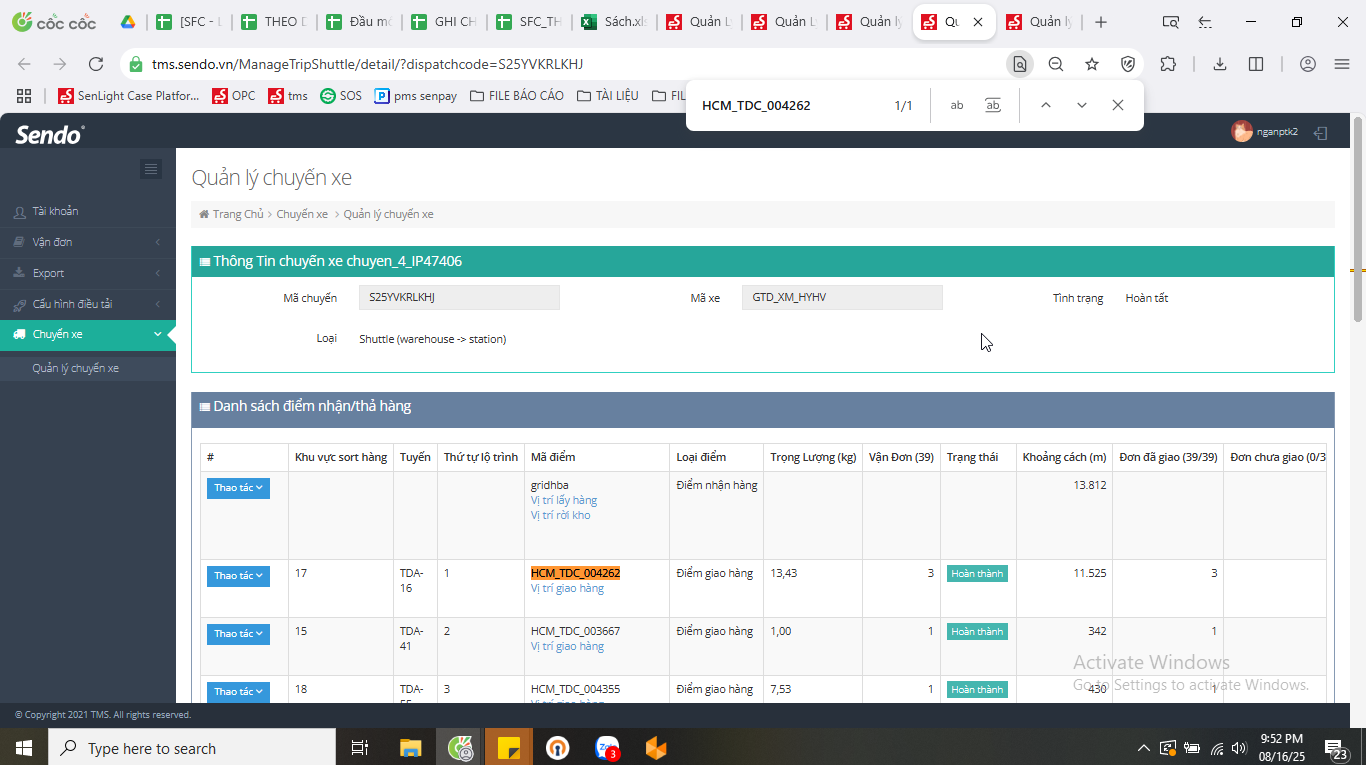The height and width of the screenshot is (765, 1366).
Task: Click the logout icon beside nganptk2
Action: (x=1321, y=132)
